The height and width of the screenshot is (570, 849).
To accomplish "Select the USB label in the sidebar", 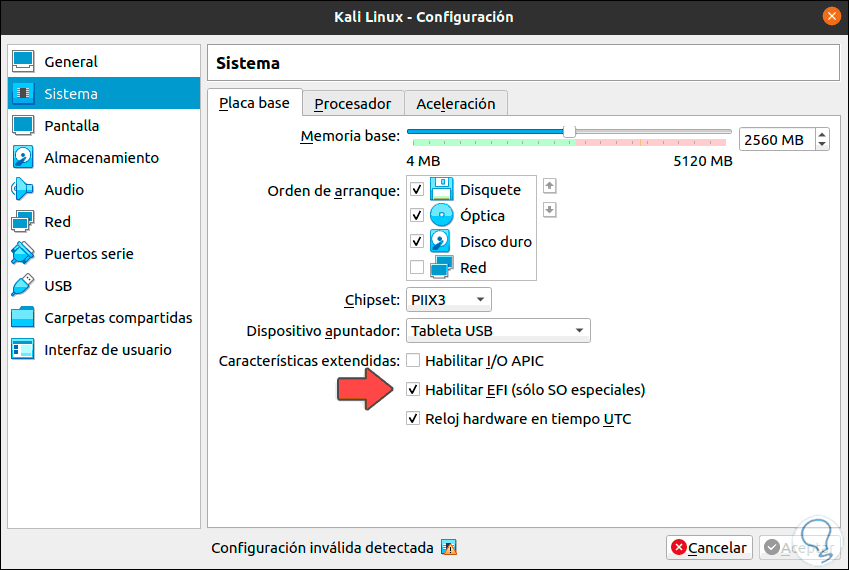I will pyautogui.click(x=58, y=285).
